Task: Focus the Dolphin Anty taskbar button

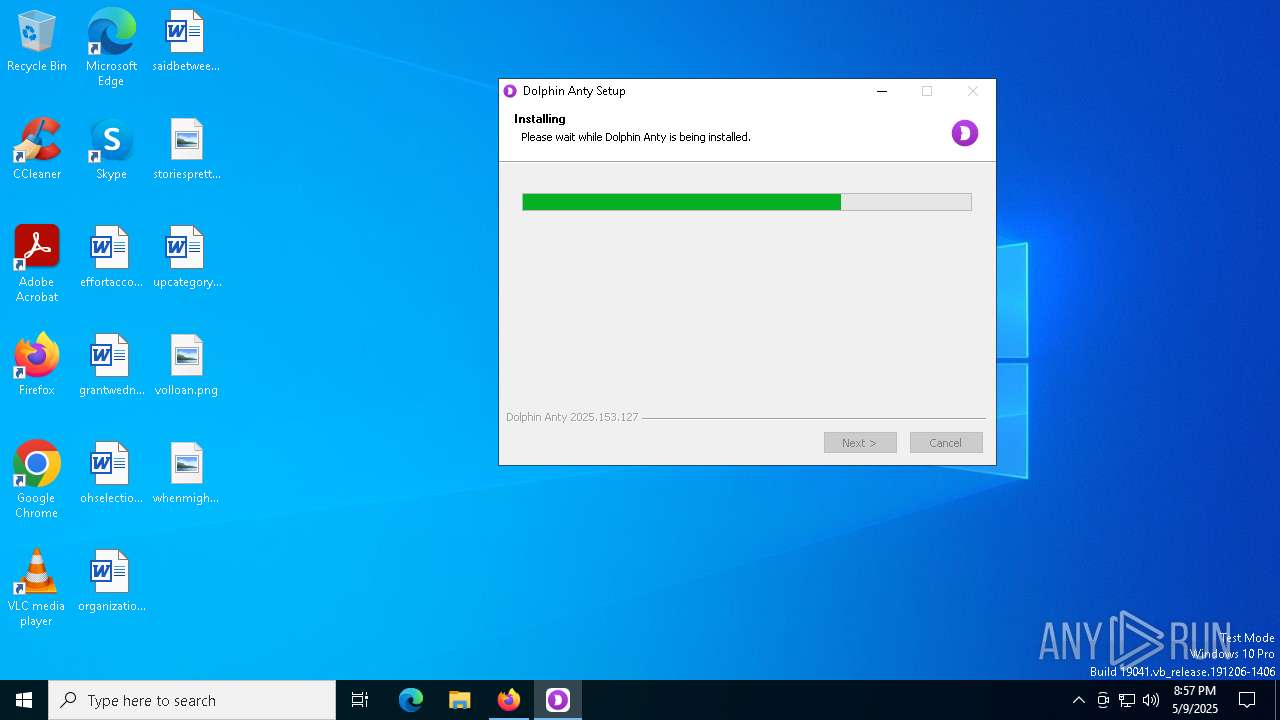Action: (558, 700)
